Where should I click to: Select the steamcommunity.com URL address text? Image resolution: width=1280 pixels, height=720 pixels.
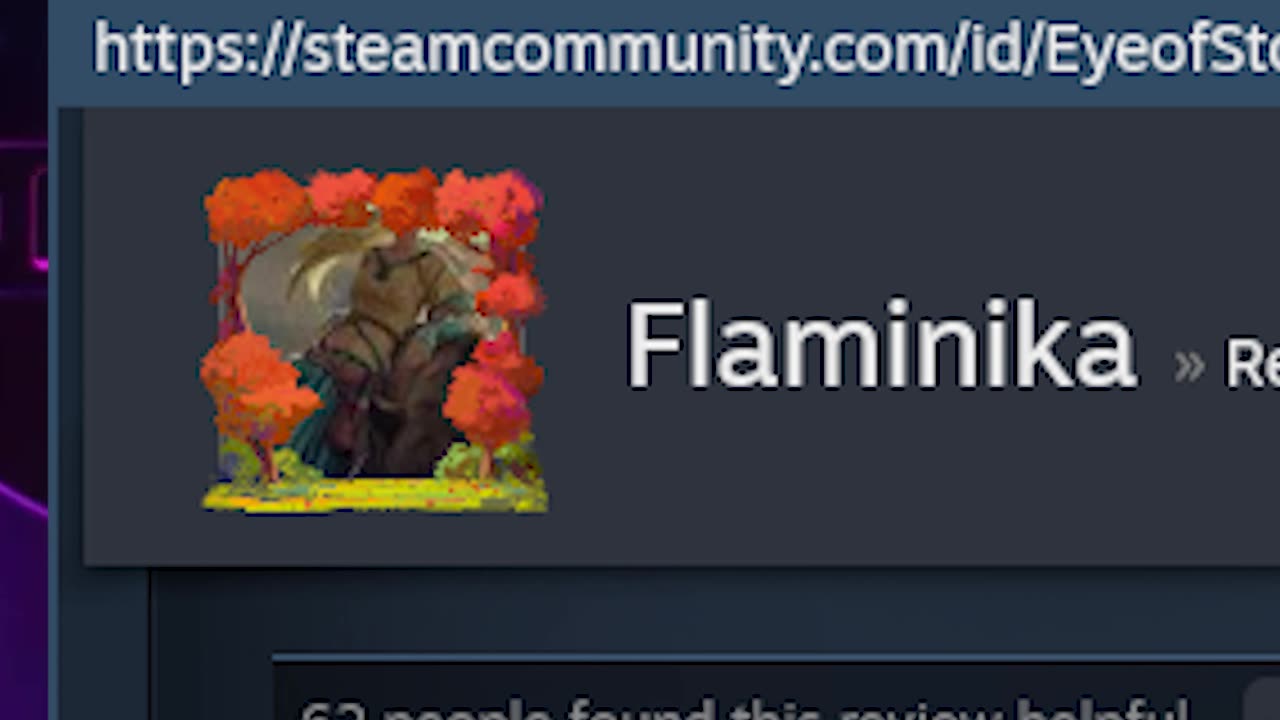[x=686, y=48]
